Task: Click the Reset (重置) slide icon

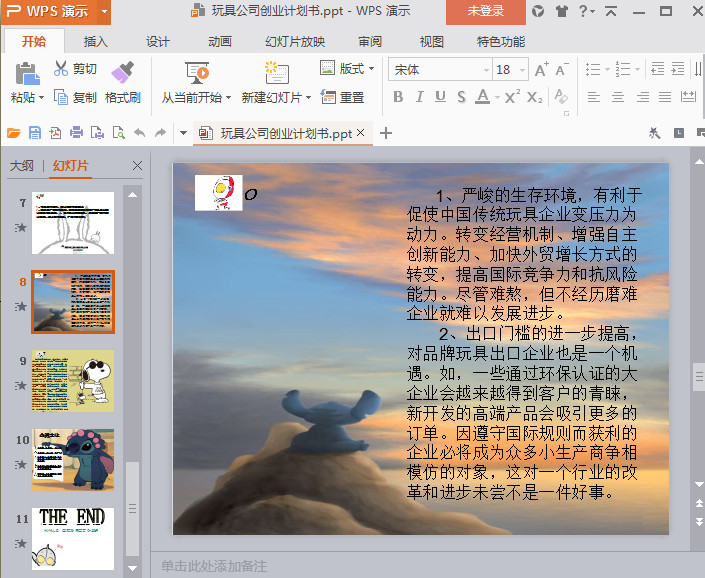Action: 328,97
